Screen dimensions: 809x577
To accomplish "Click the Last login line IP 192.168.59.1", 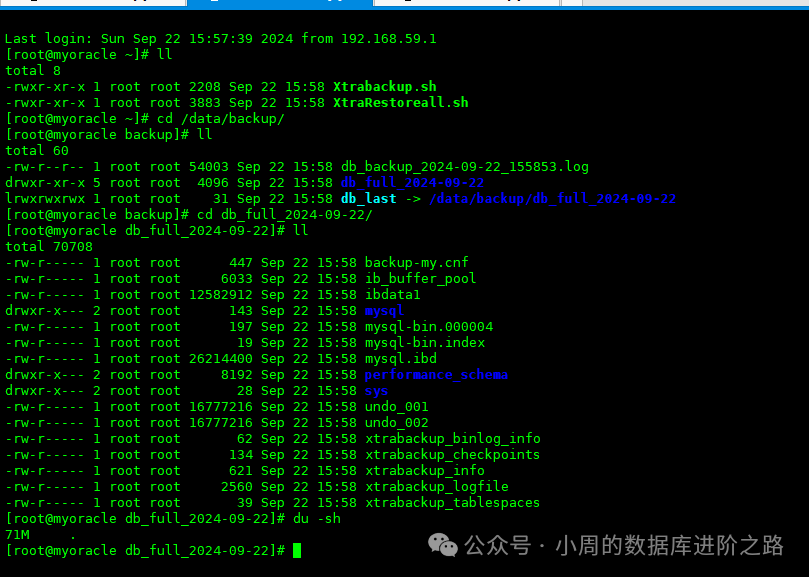I will coord(389,39).
